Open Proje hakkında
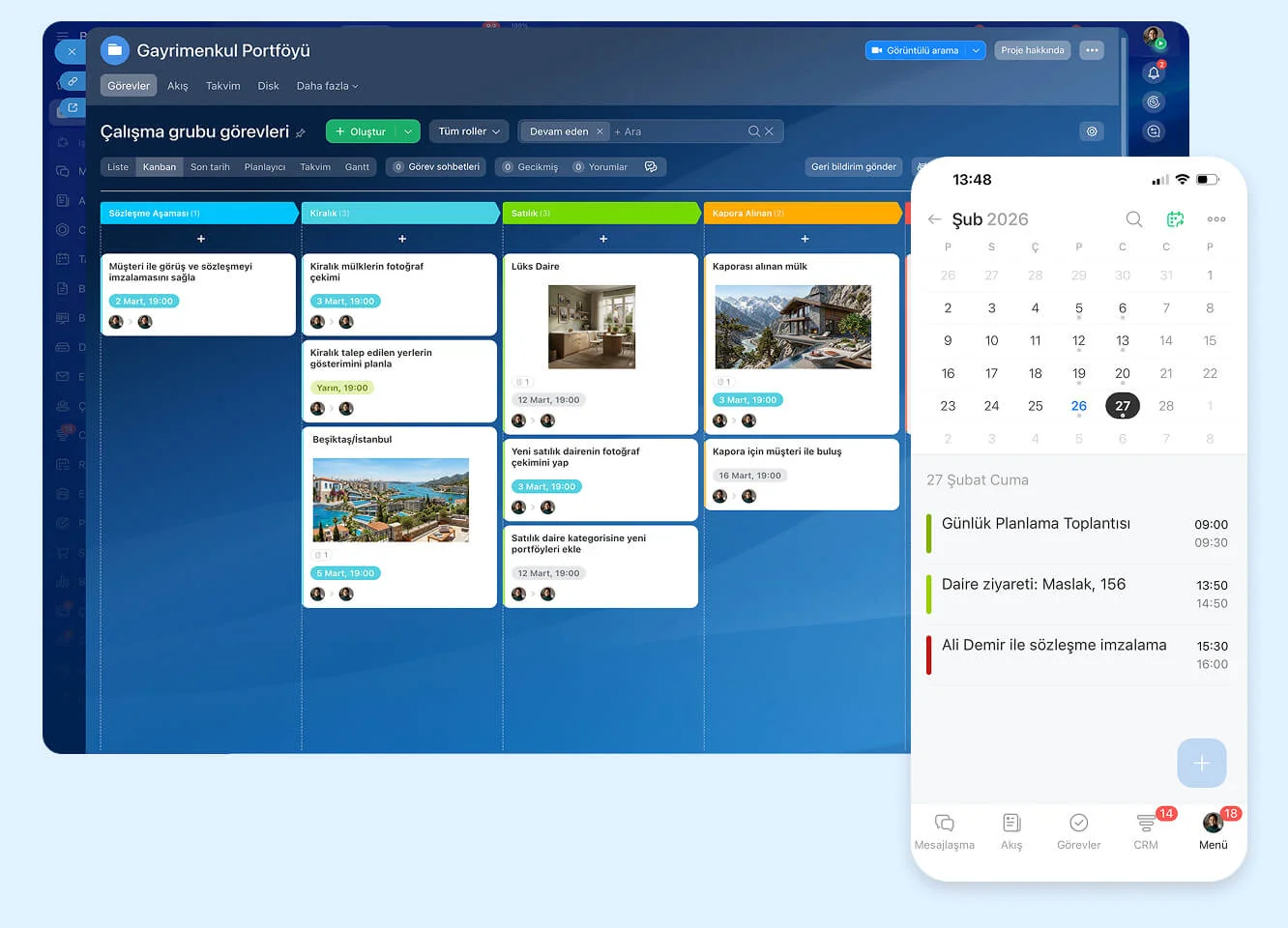The width and height of the screenshot is (1288, 928). coord(1032,50)
